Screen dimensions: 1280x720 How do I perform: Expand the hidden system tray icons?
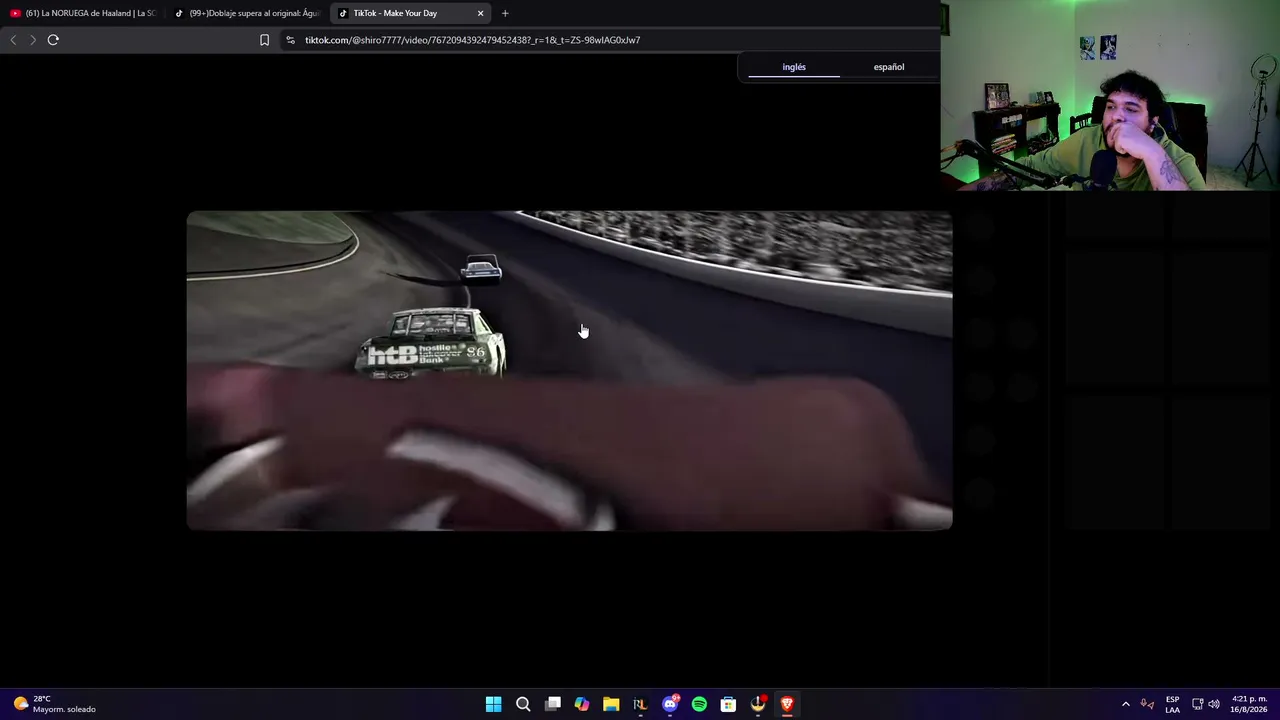coord(1125,704)
